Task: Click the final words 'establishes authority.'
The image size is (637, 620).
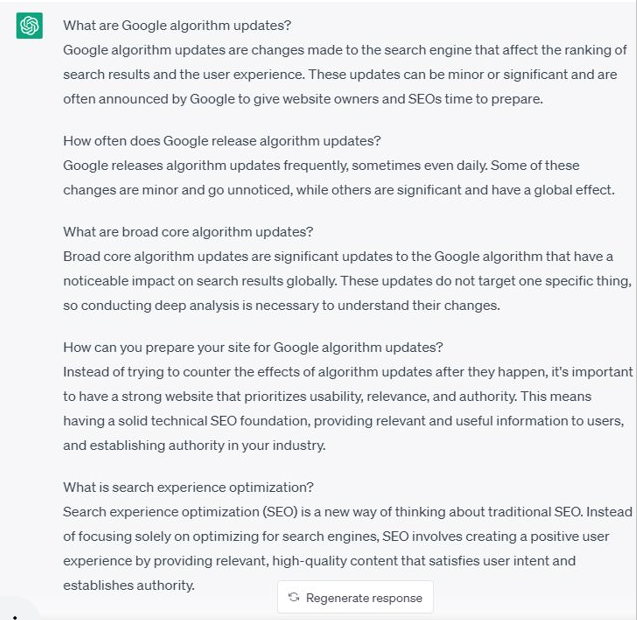Action: (129, 585)
